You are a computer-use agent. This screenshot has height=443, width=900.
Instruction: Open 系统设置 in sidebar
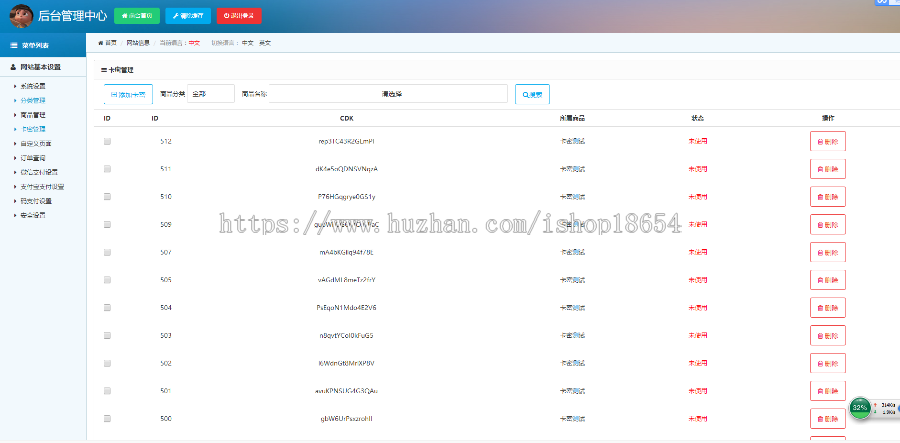tap(33, 86)
